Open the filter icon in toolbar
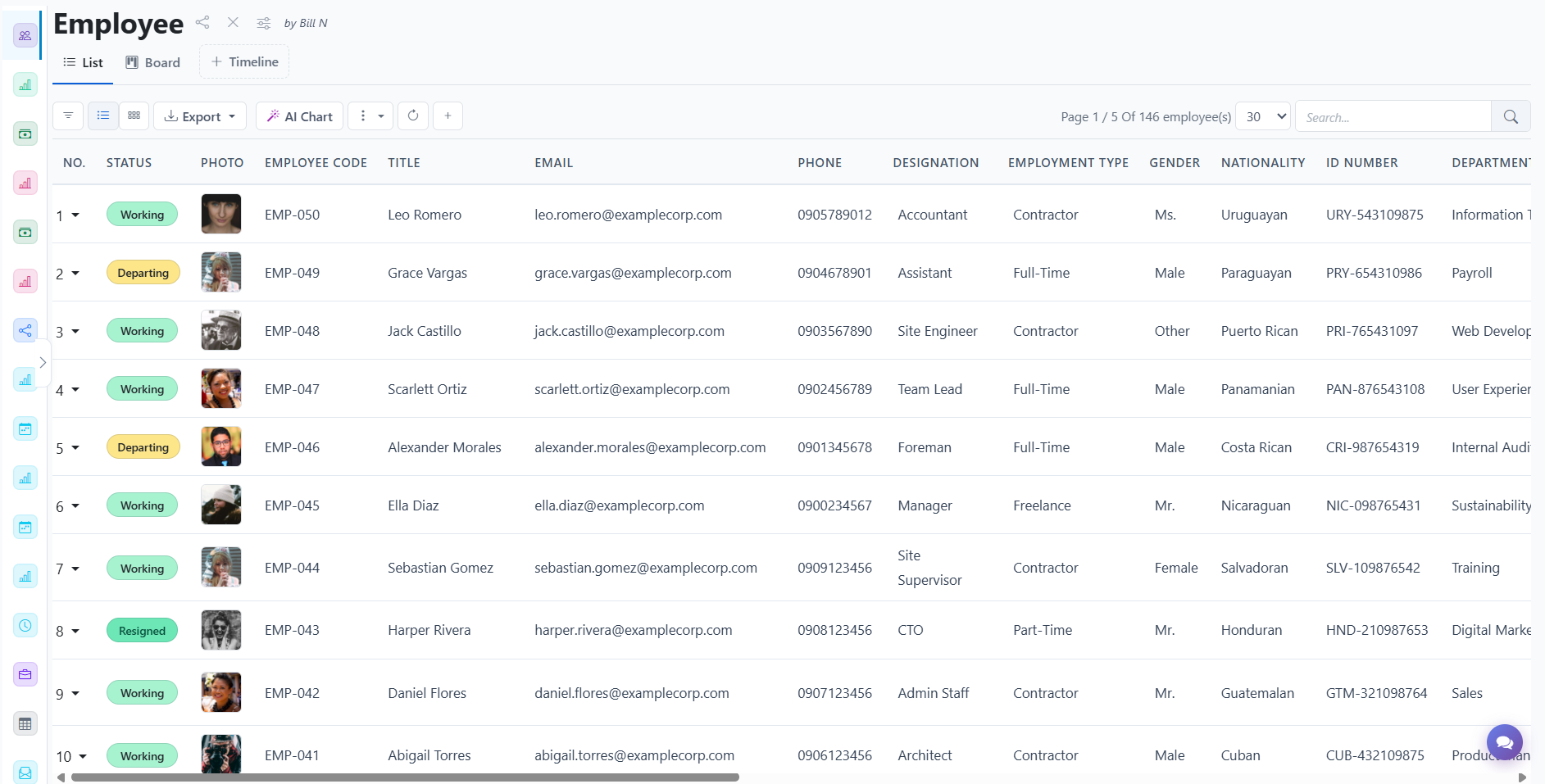This screenshot has width=1545, height=784. (x=68, y=116)
